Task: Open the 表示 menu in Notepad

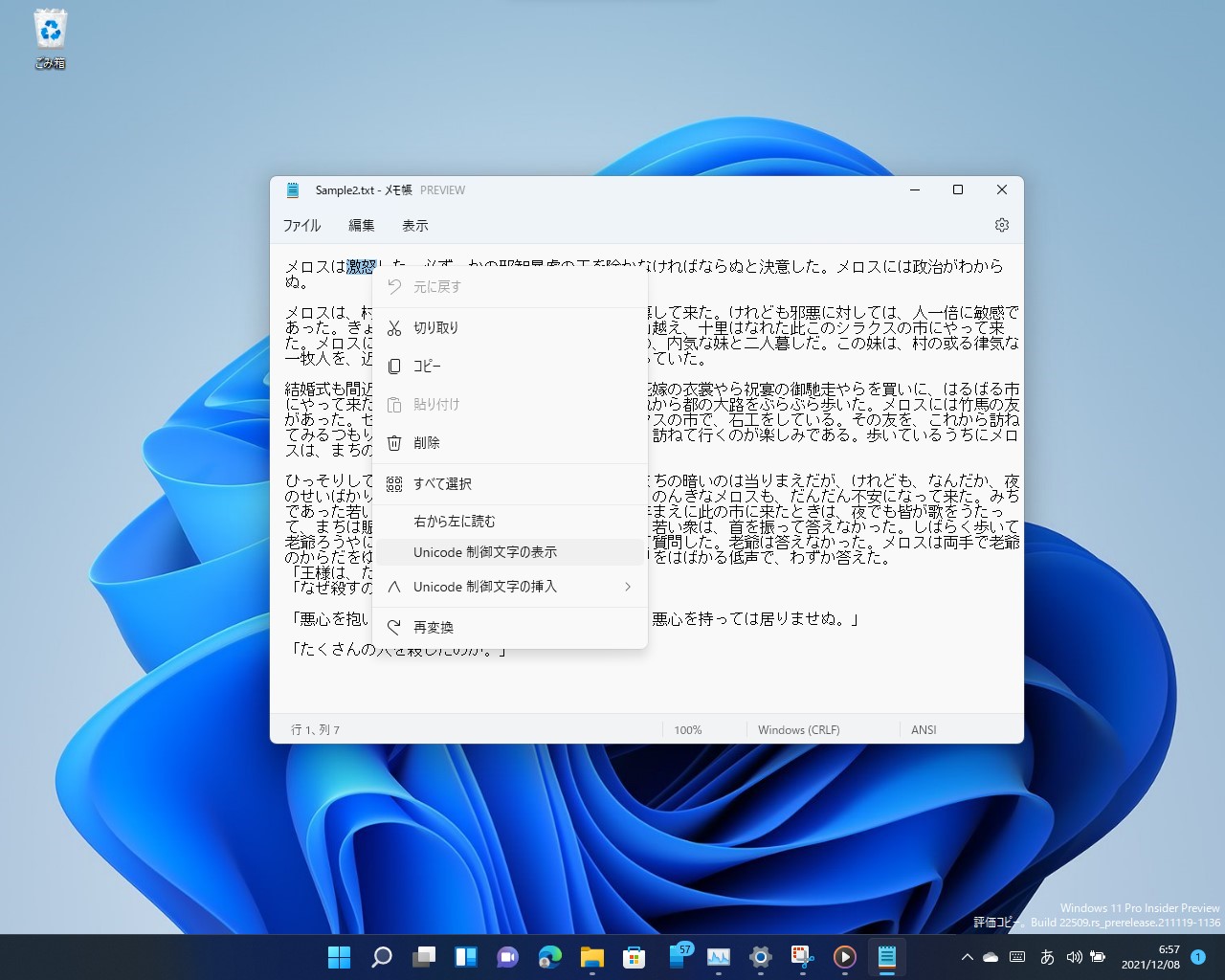Action: point(415,226)
